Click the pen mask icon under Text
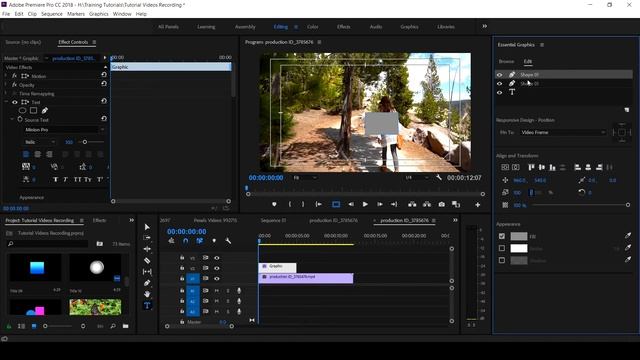The height and width of the screenshot is (360, 640). 44,111
